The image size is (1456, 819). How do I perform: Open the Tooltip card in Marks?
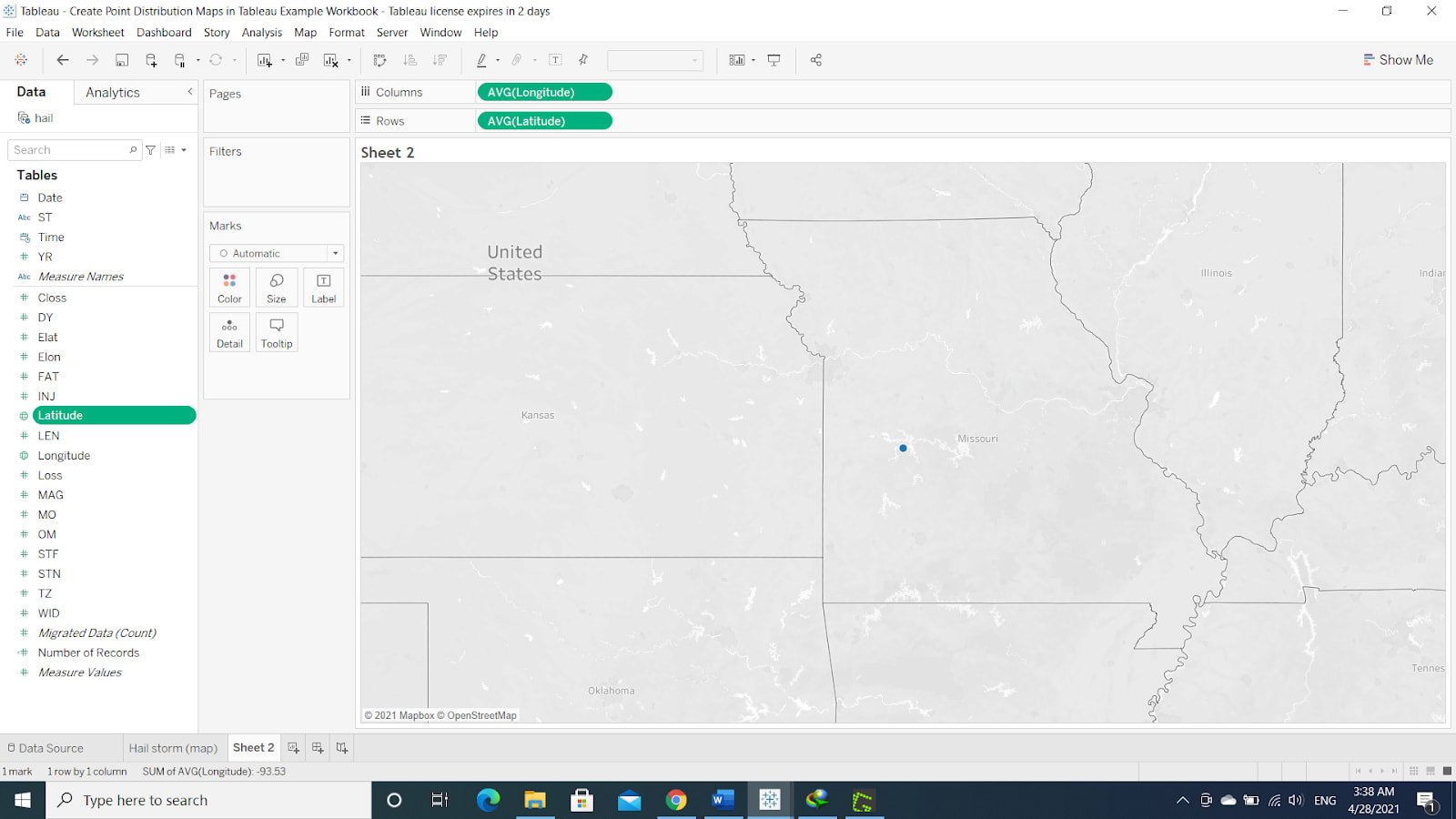[x=277, y=333]
